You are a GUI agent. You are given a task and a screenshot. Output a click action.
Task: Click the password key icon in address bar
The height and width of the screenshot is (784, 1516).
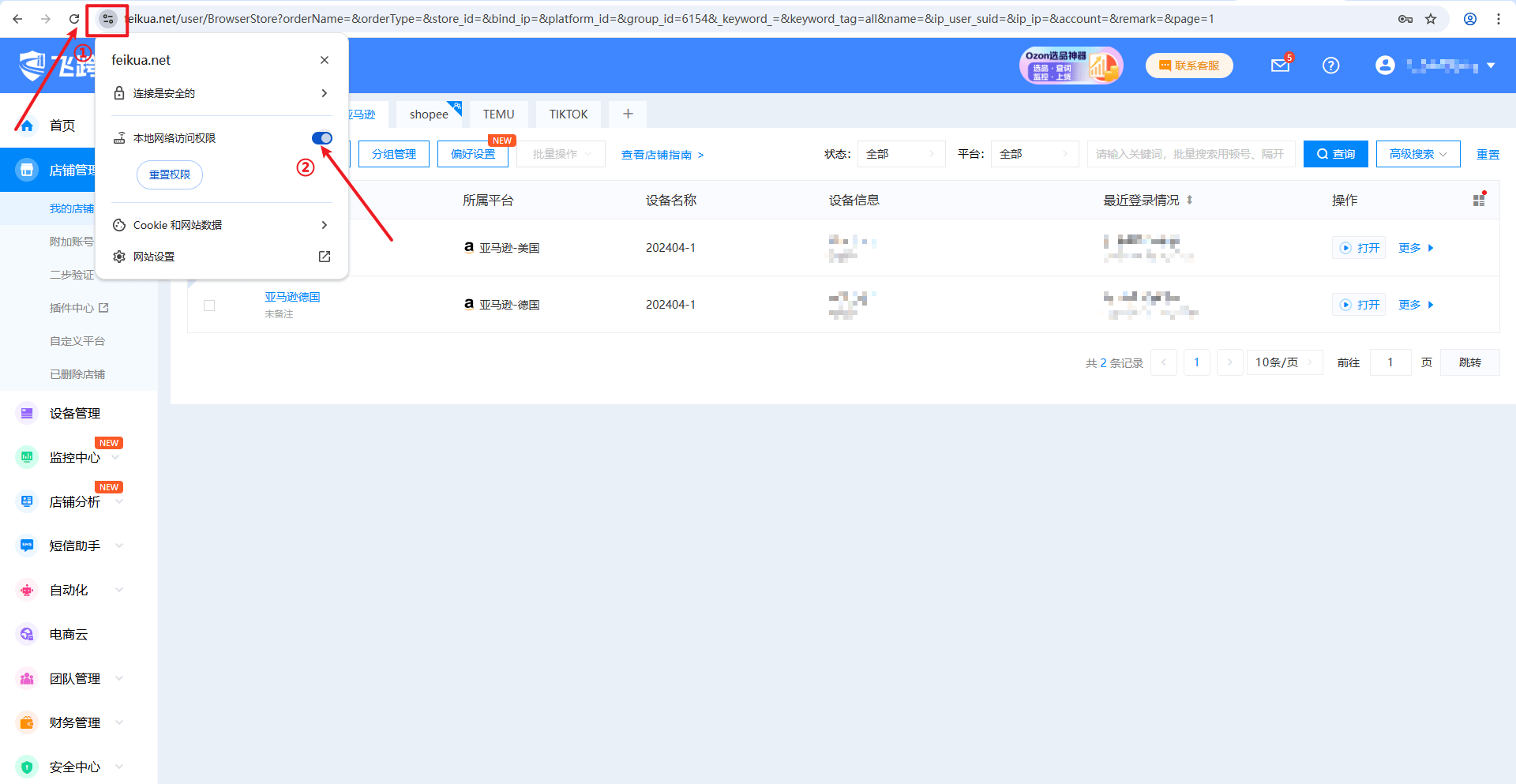[1405, 19]
